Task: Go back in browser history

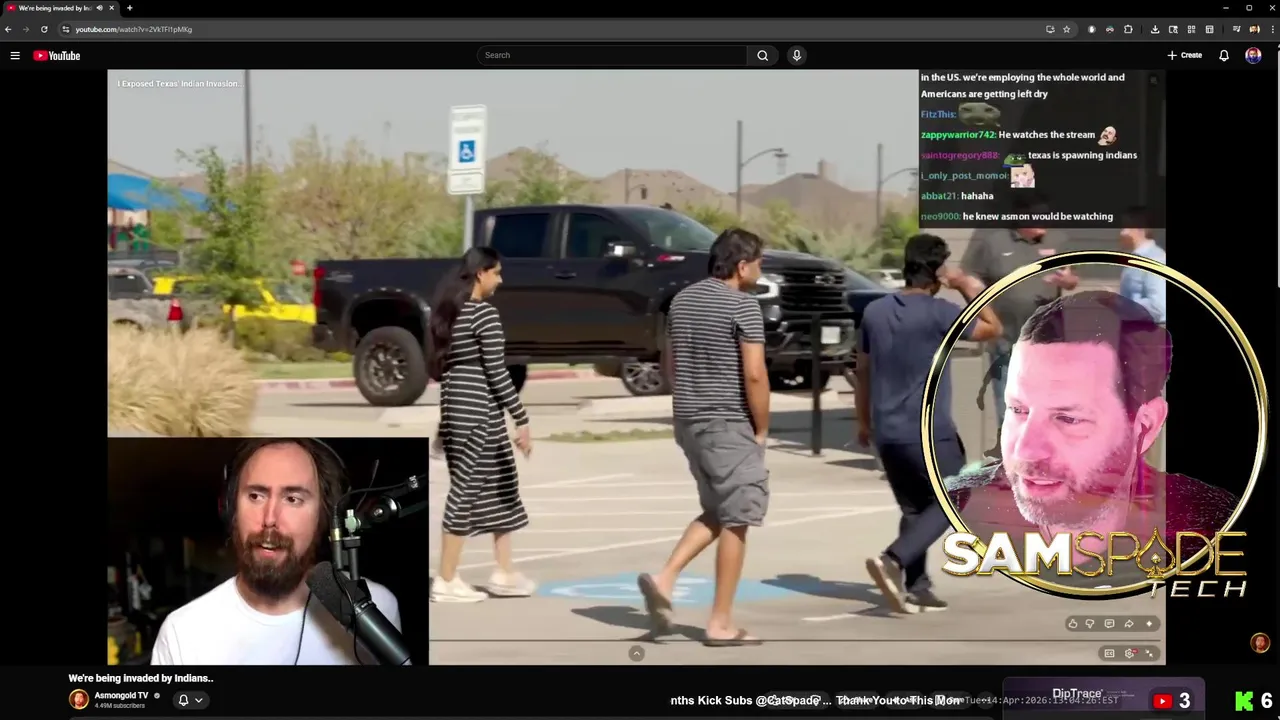Action: [x=8, y=29]
